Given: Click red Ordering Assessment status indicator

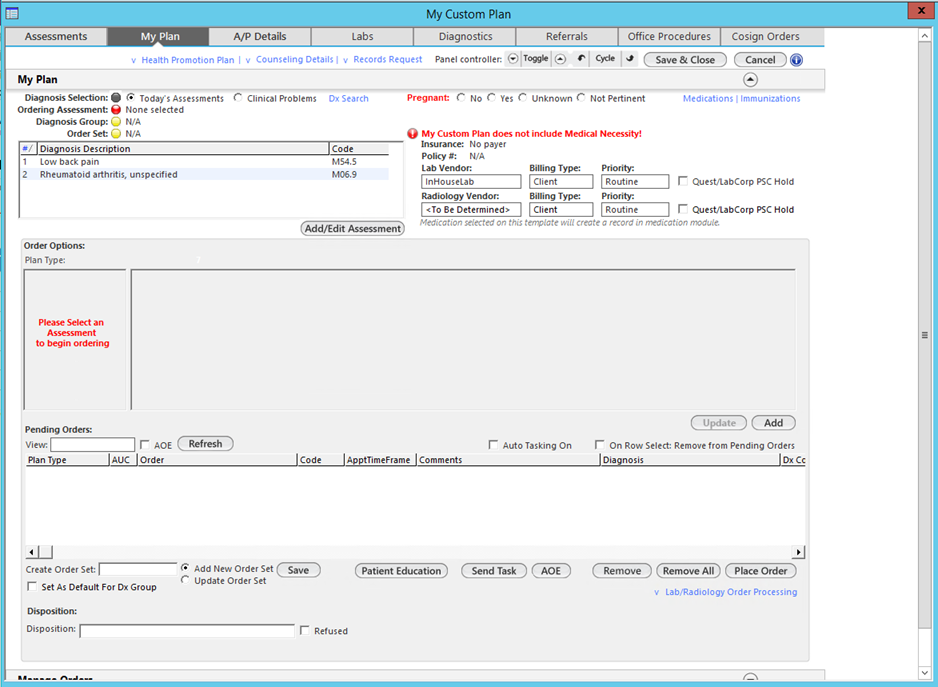Looking at the screenshot, I should tap(116, 110).
